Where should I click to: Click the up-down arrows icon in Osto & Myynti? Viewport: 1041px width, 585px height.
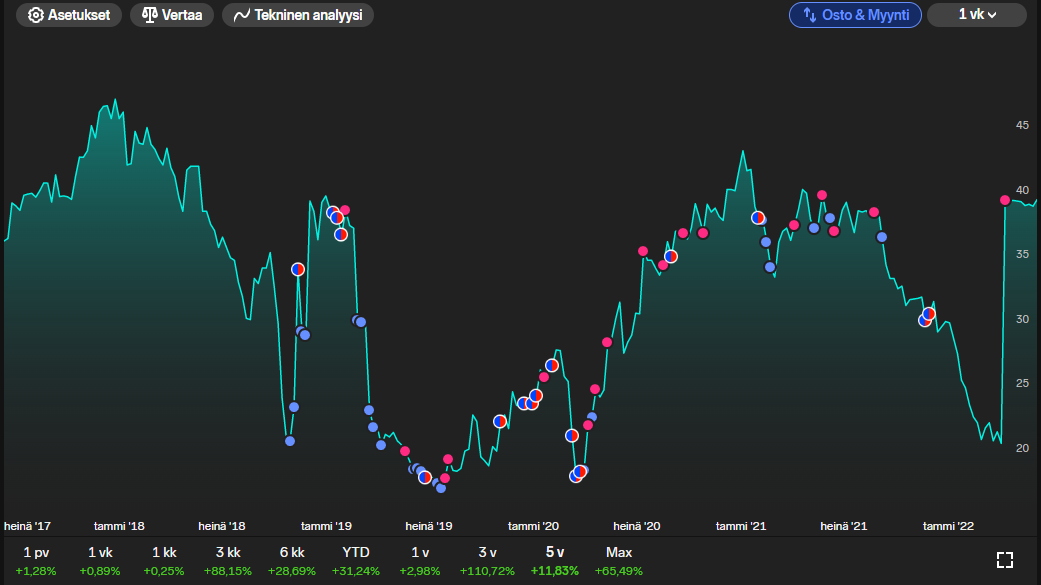[x=810, y=15]
